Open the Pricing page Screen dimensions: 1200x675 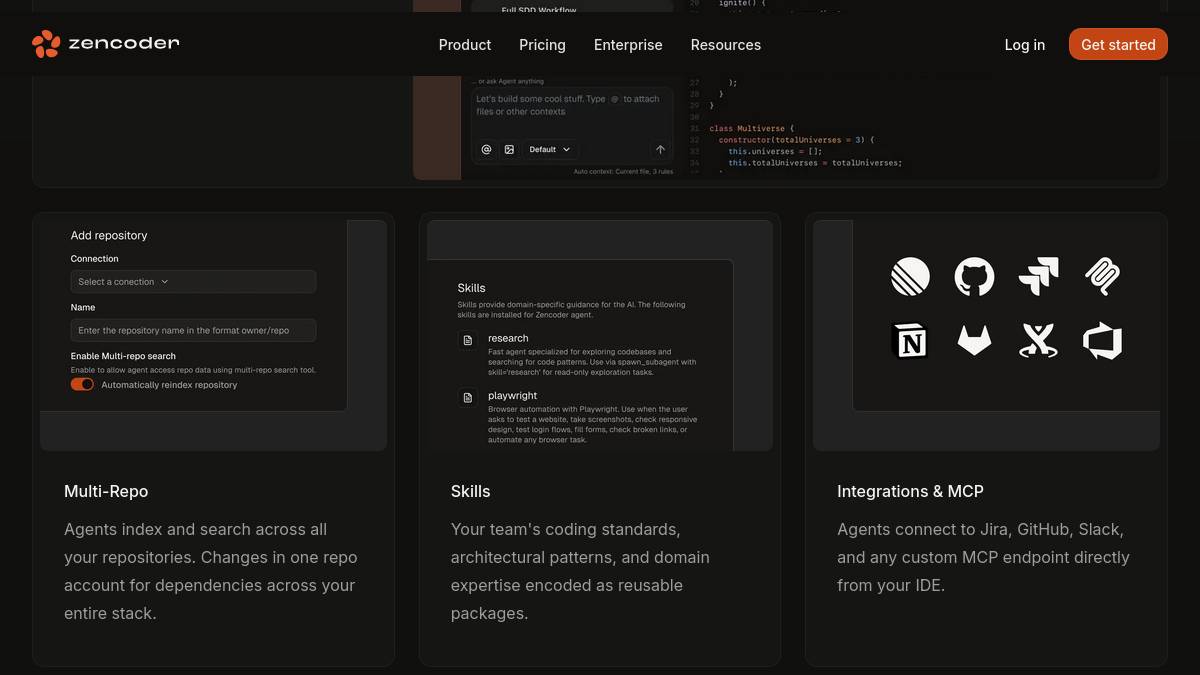pyautogui.click(x=542, y=45)
